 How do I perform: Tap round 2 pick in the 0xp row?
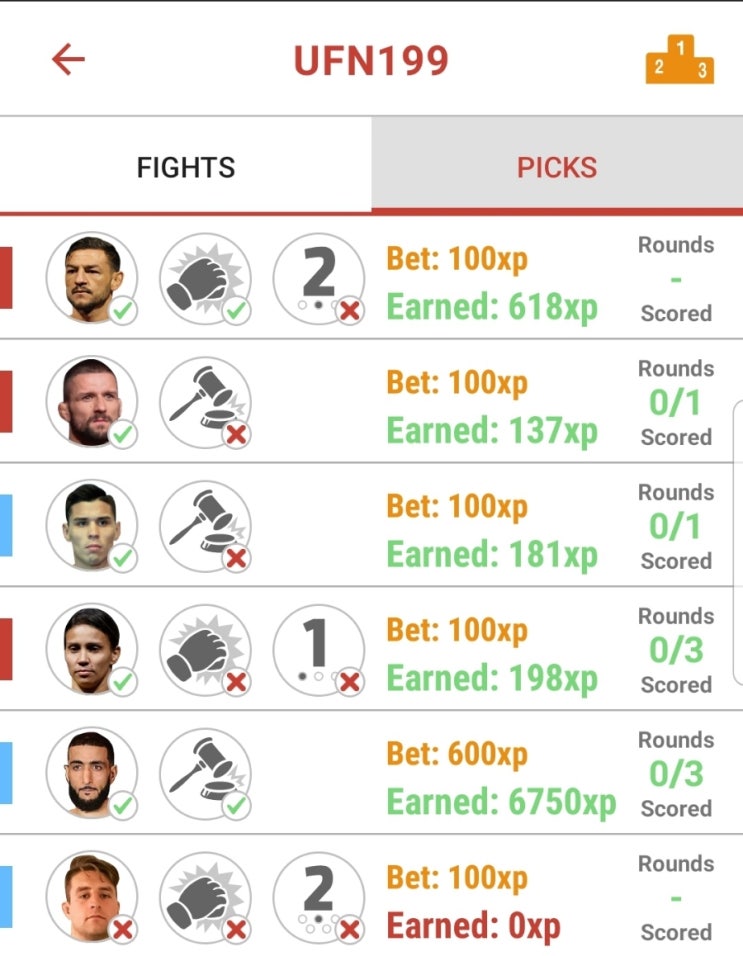(x=319, y=897)
